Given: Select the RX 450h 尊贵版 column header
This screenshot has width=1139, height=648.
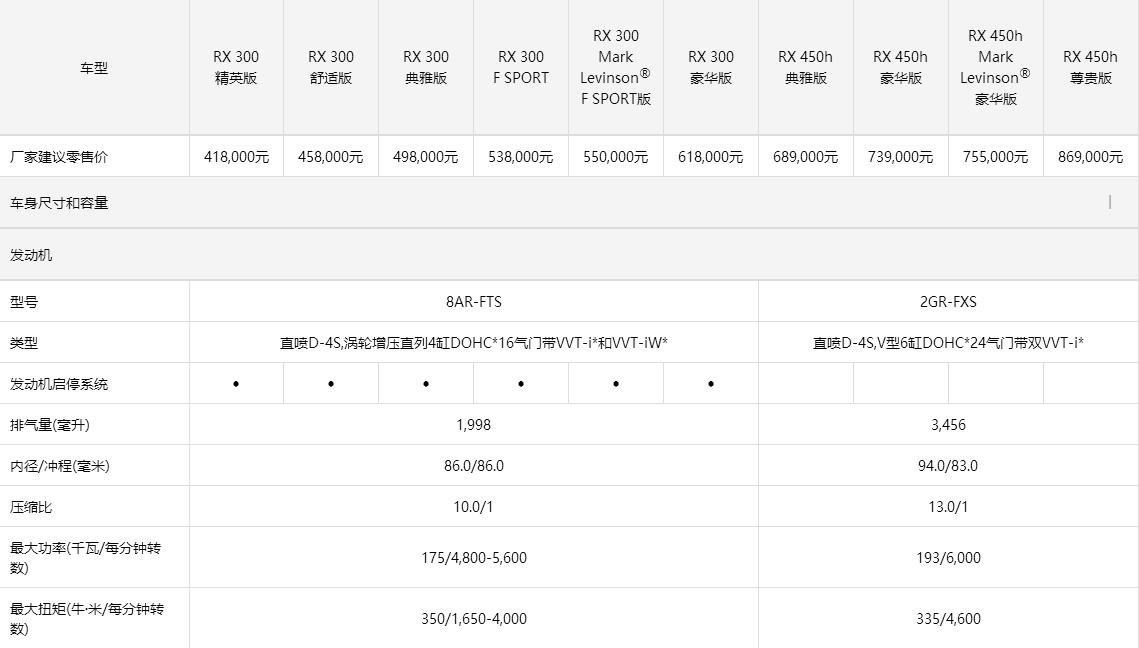Looking at the screenshot, I should (x=1091, y=68).
